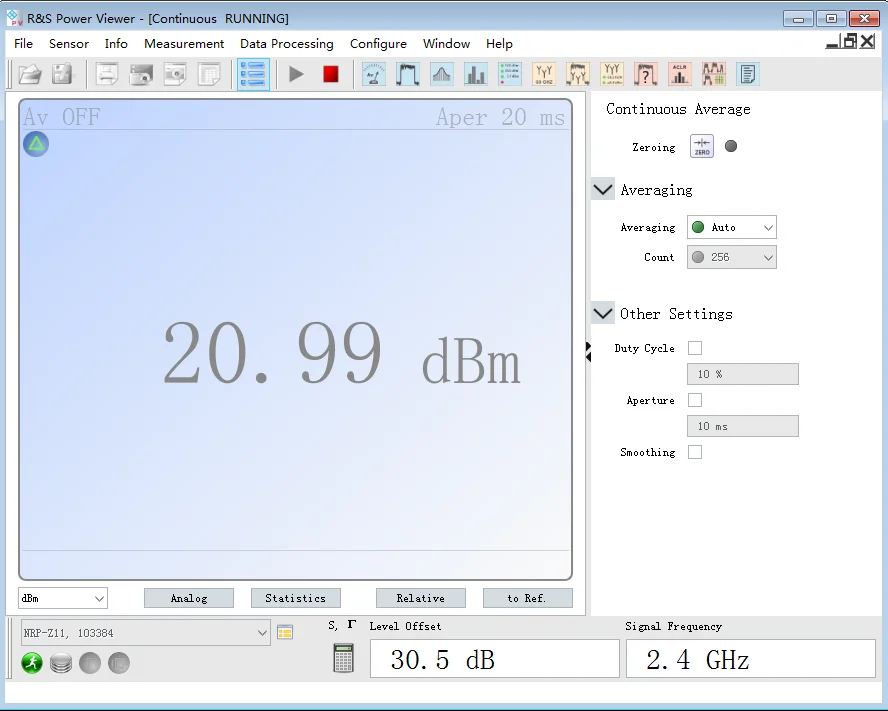Stop measurement with the red square button
Image resolution: width=888 pixels, height=711 pixels.
point(331,74)
